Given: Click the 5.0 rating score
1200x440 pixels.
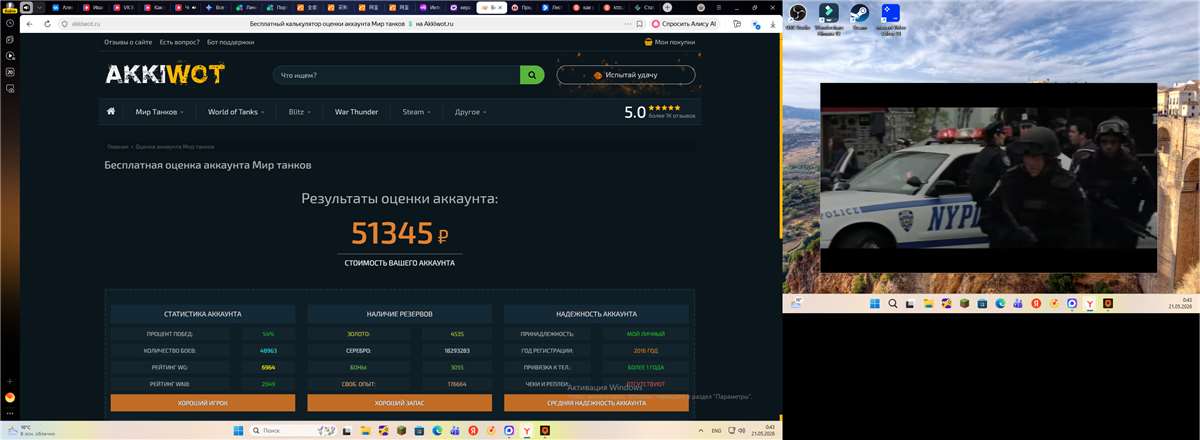Looking at the screenshot, I should pyautogui.click(x=635, y=113).
